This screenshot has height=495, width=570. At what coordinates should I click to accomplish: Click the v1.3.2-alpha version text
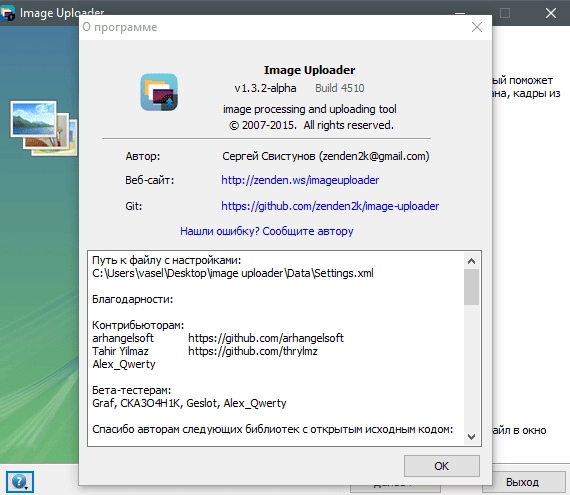(265, 88)
